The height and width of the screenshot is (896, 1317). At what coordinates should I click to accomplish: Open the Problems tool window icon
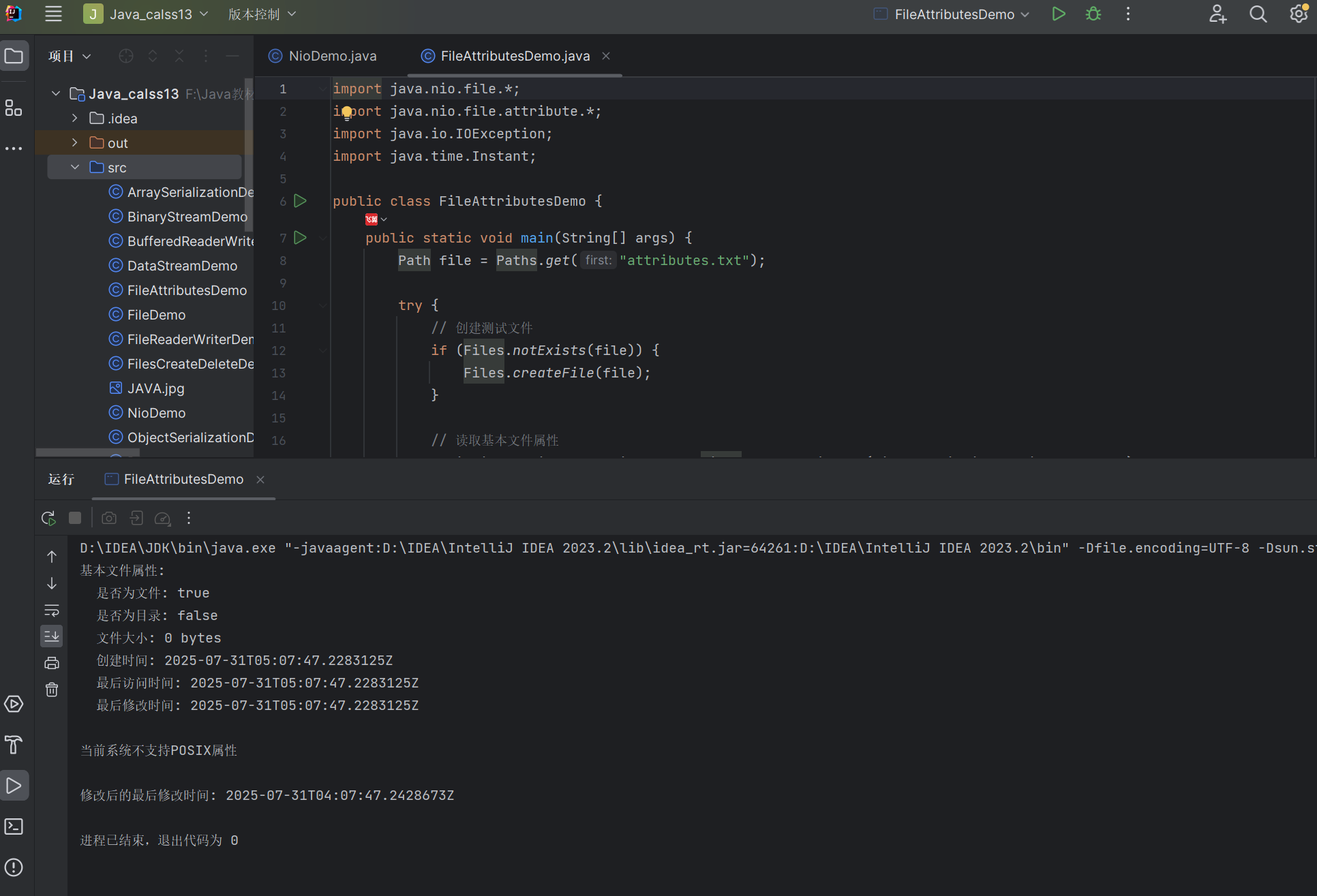point(14,867)
